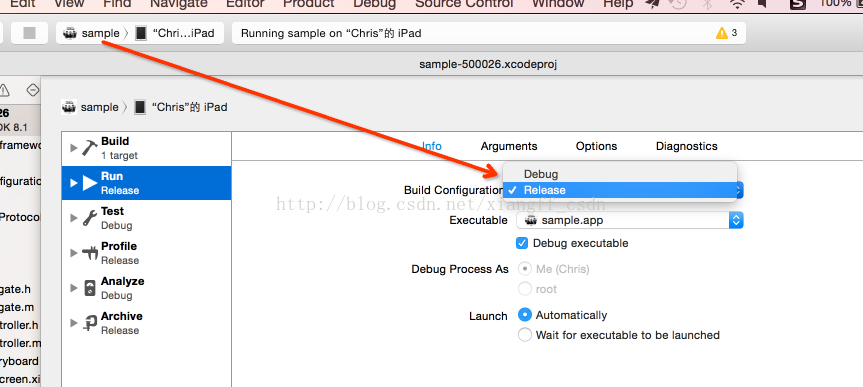Switch to the Diagnostics tab
The width and height of the screenshot is (863, 387).
(x=686, y=146)
